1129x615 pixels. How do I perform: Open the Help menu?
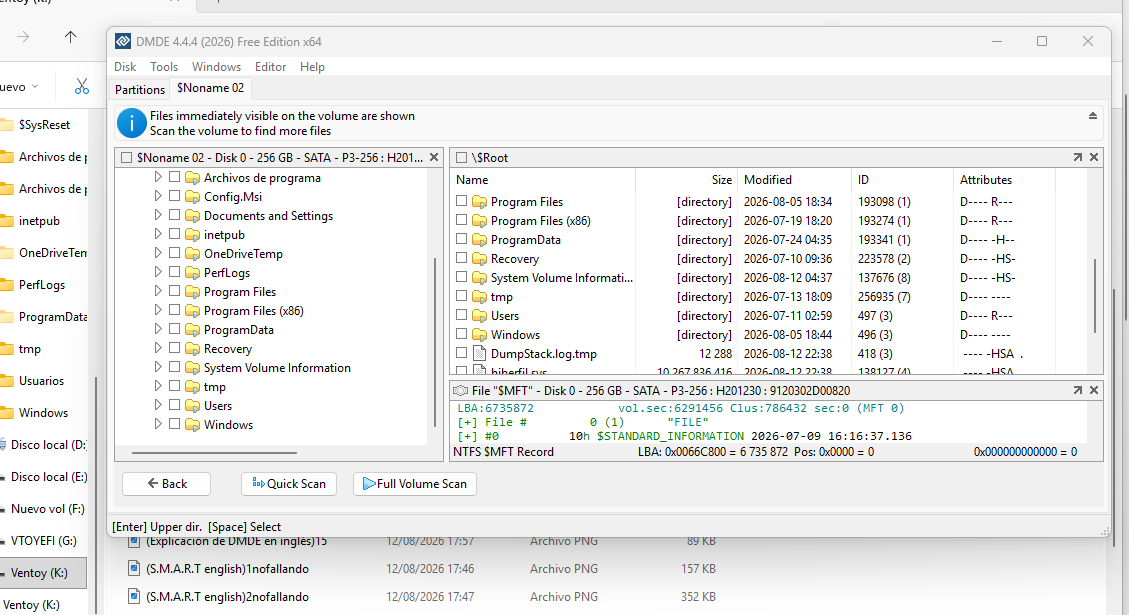[312, 66]
